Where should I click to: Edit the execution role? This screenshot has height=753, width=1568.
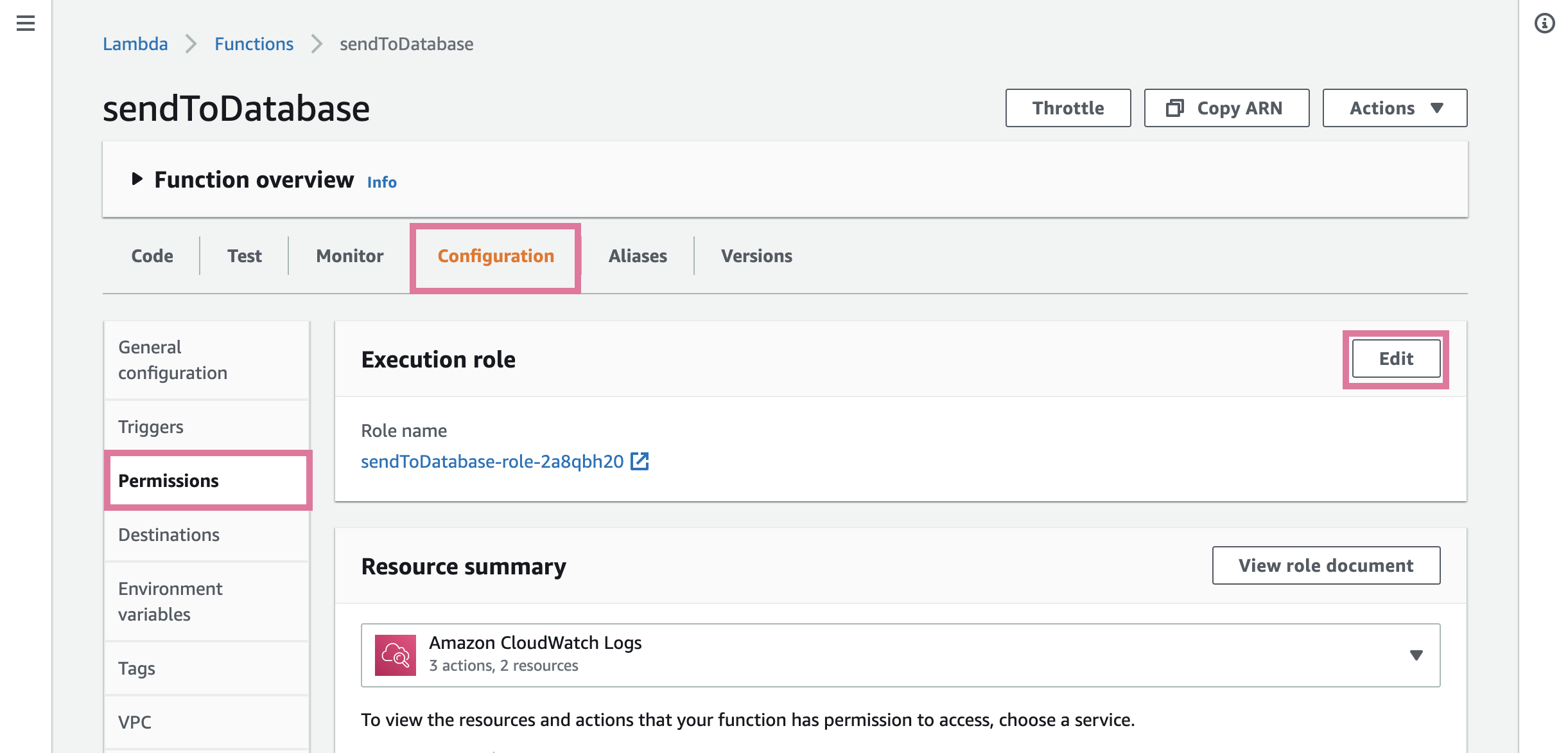coord(1396,359)
